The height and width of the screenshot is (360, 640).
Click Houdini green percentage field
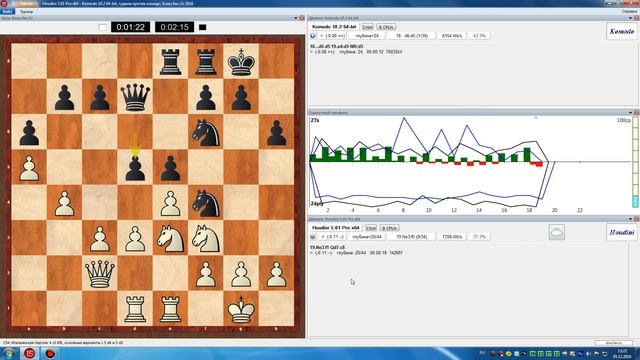click(x=479, y=237)
